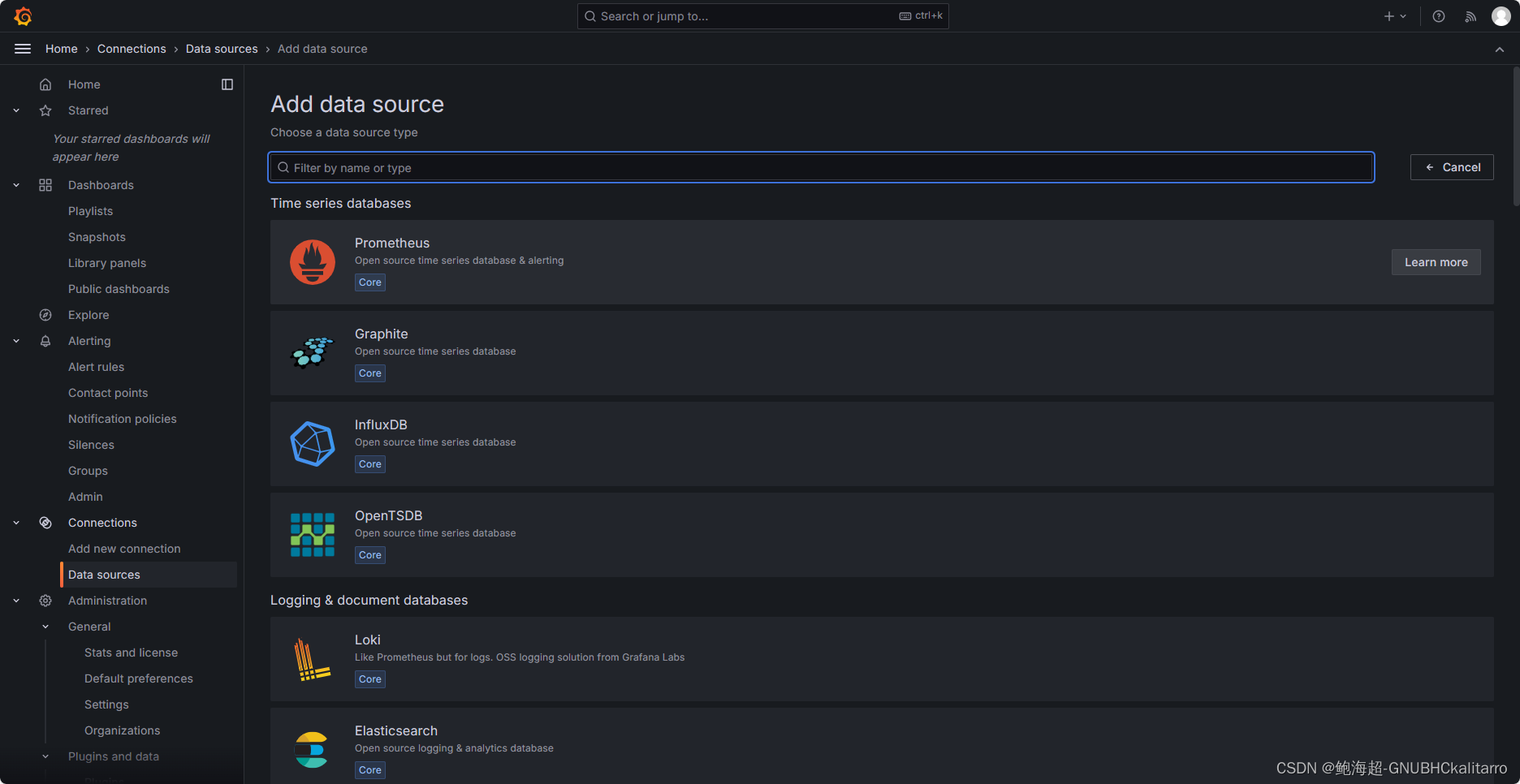The width and height of the screenshot is (1520, 784).
Task: Click the Home breadcrumb link
Action: (62, 49)
